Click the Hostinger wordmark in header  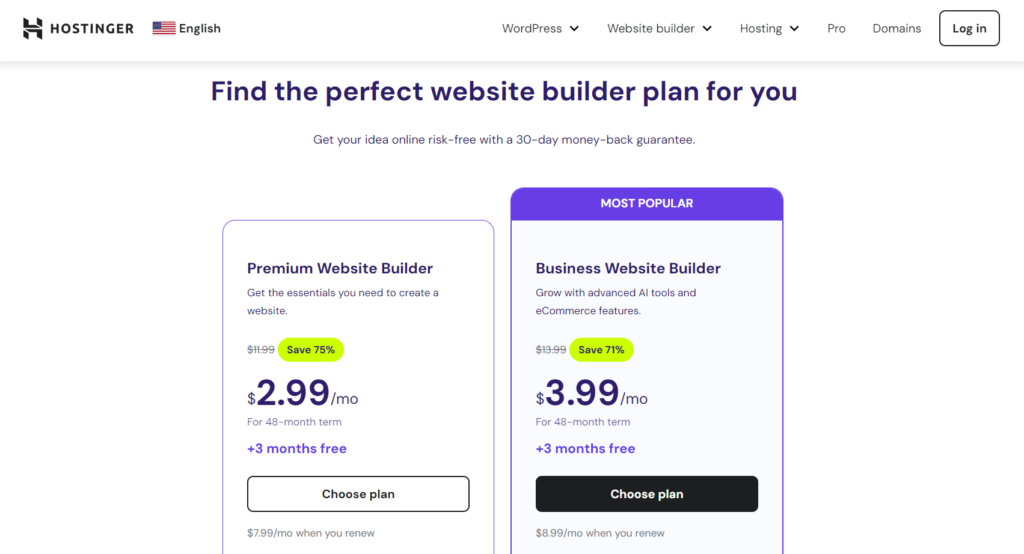click(92, 29)
